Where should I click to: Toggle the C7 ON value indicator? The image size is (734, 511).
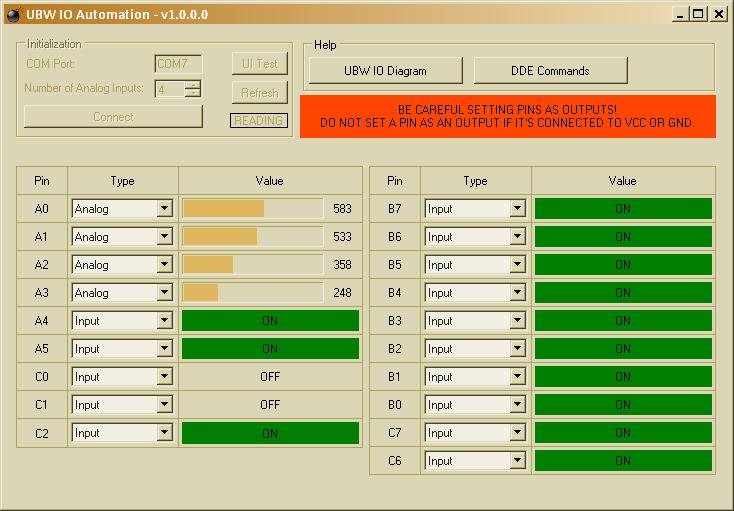pos(623,433)
